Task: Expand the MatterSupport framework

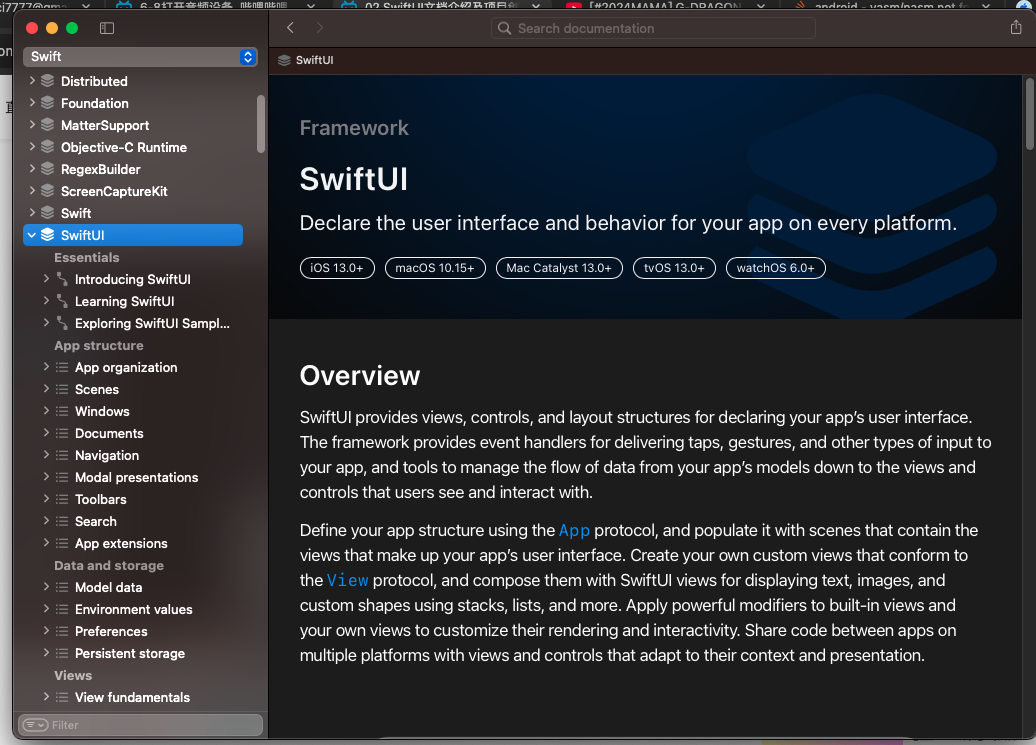Action: 32,125
